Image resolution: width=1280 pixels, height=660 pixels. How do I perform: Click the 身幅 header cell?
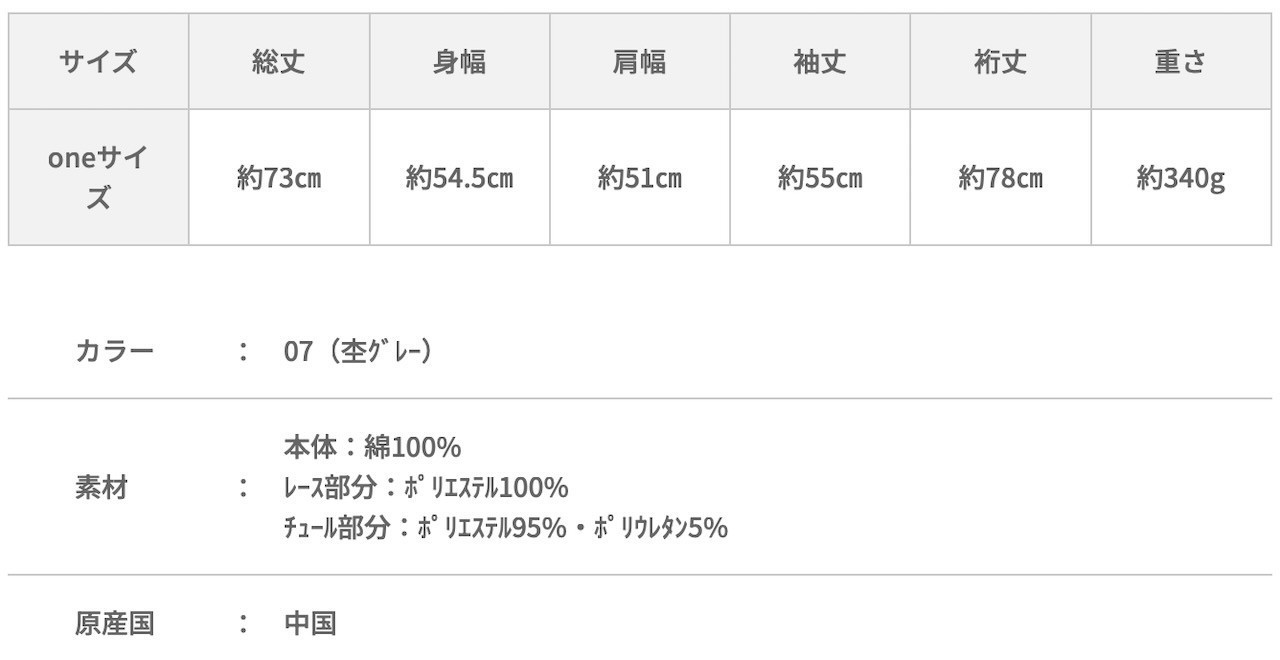pos(459,62)
